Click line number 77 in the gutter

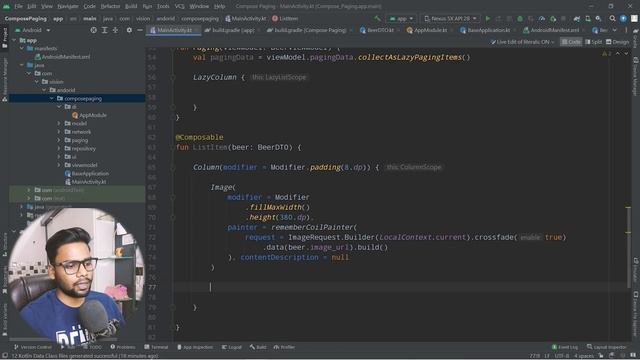(152, 287)
